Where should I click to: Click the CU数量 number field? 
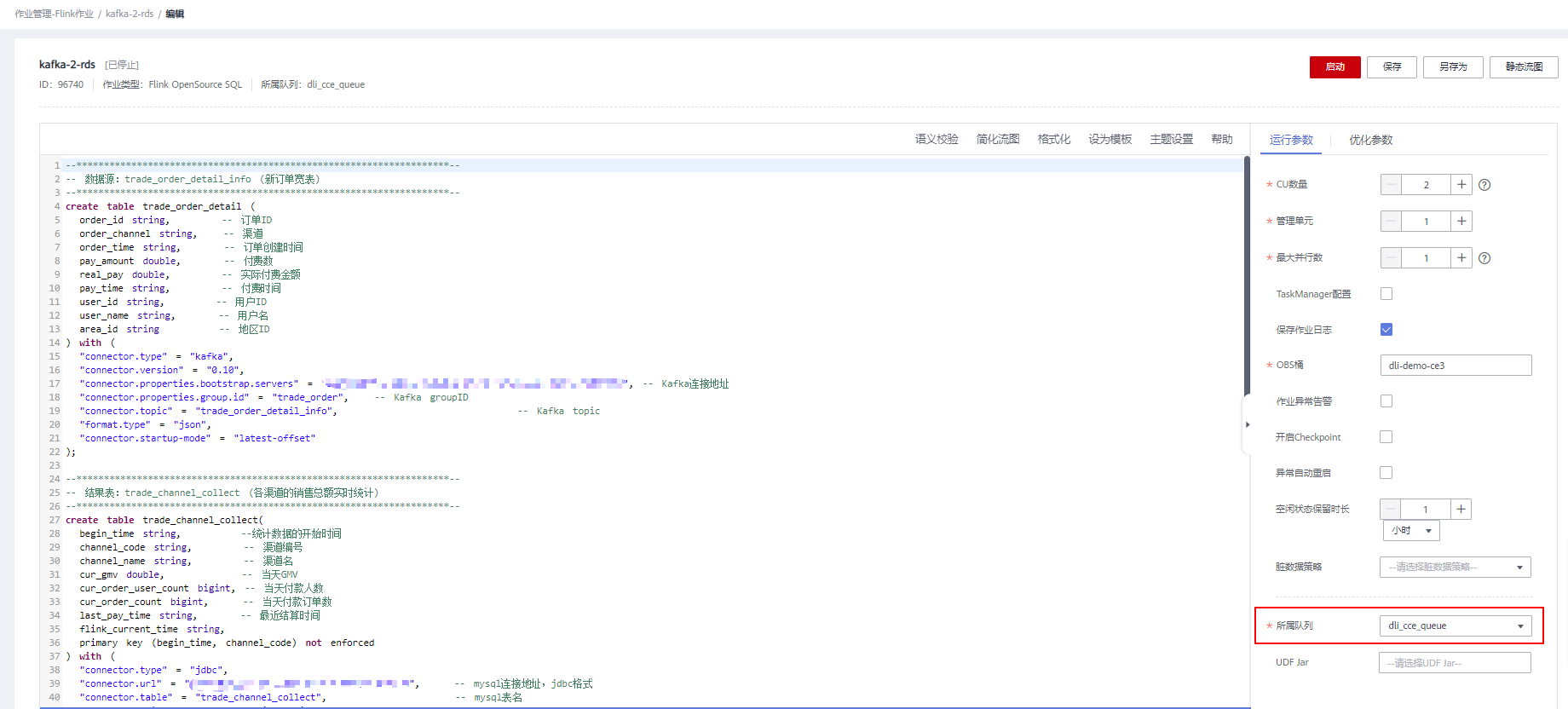pos(1426,185)
